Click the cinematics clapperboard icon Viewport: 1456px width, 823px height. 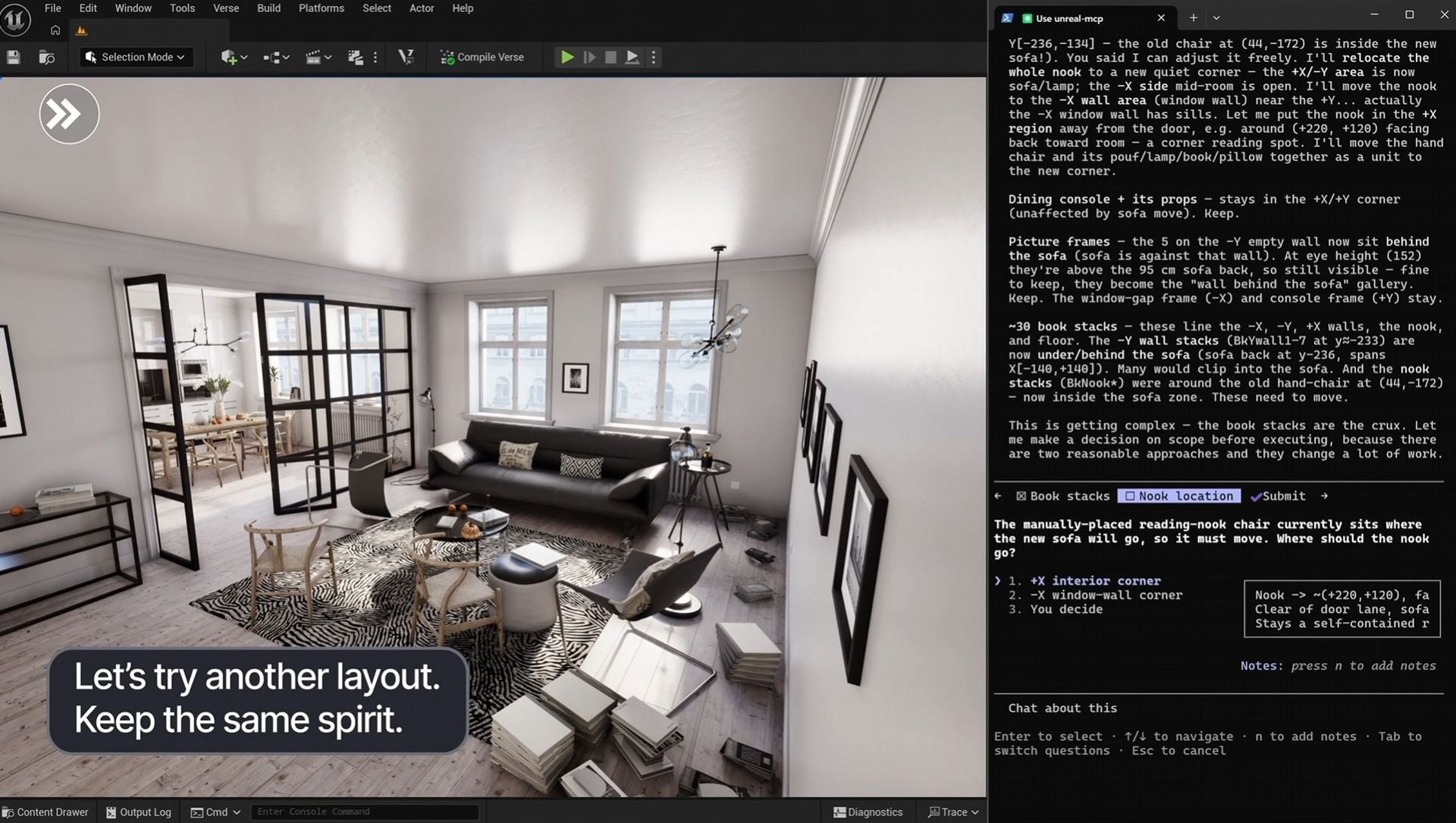click(x=312, y=57)
